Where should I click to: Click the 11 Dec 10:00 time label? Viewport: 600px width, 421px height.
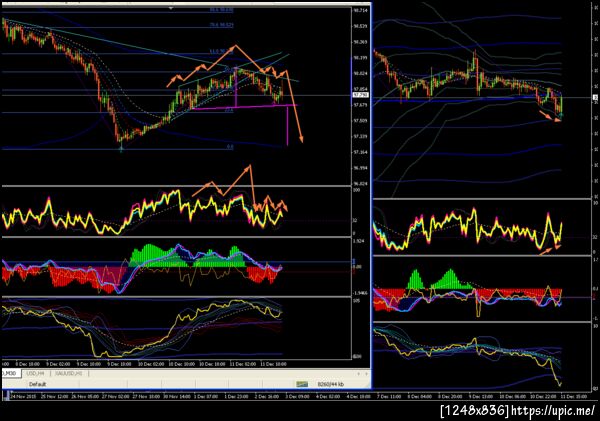coord(273,364)
